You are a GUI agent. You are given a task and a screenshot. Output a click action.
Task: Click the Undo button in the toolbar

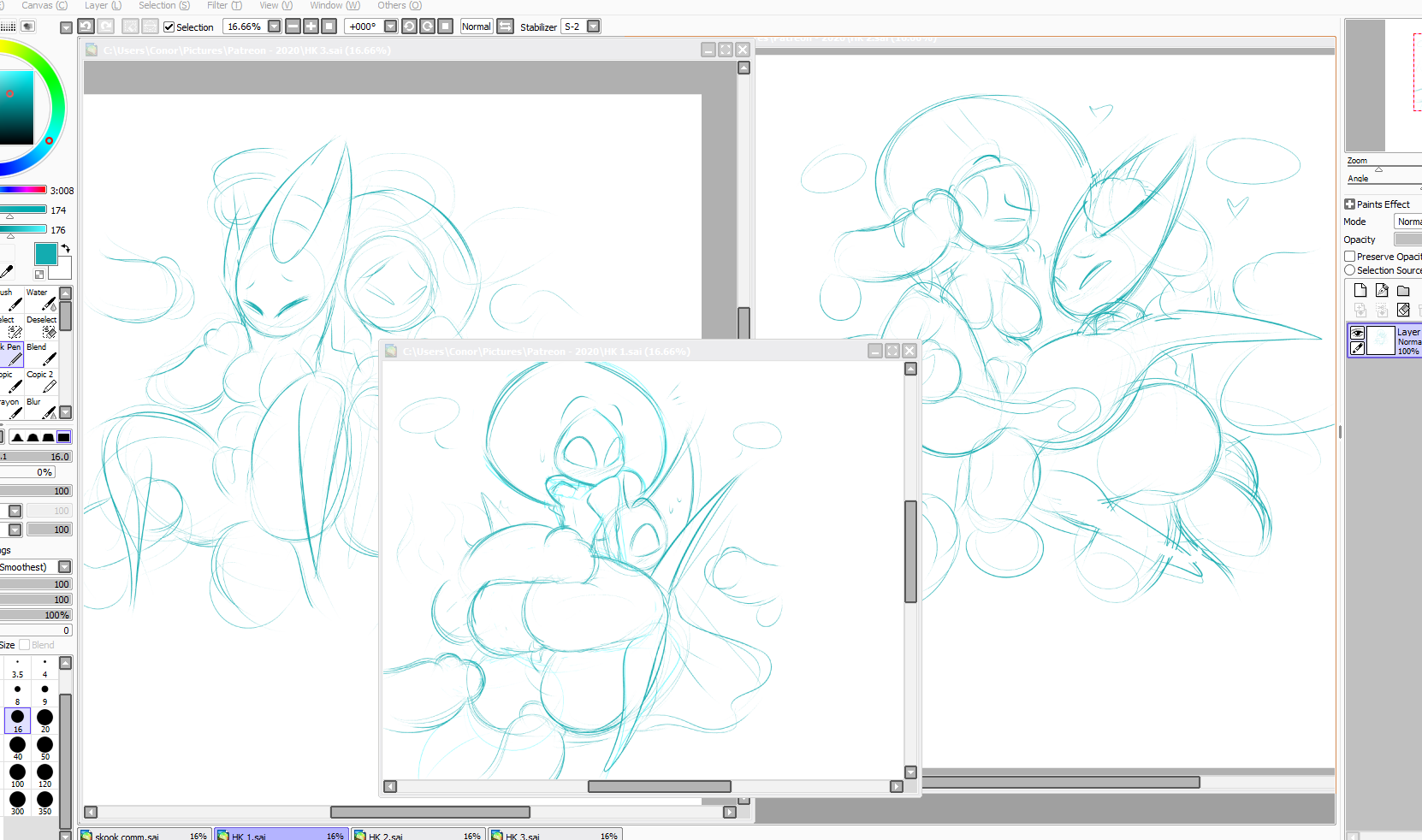click(x=86, y=27)
